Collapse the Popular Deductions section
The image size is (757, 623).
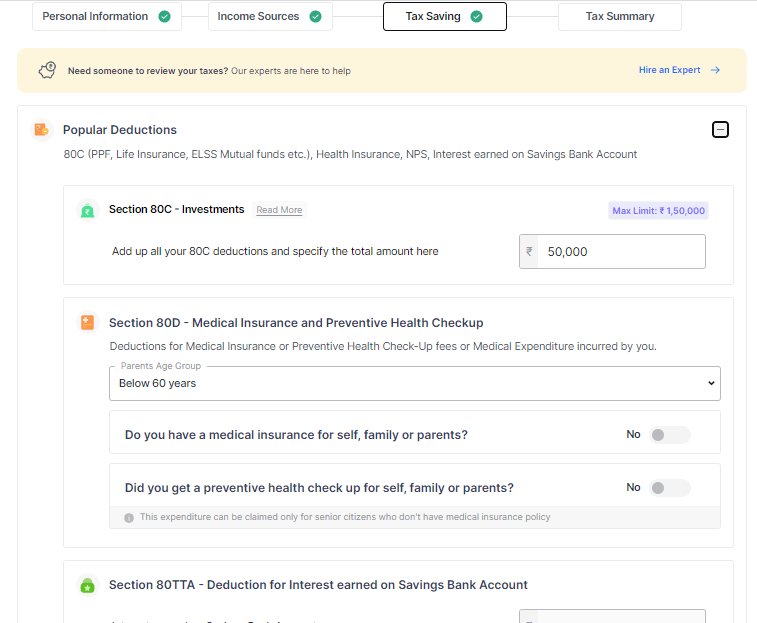pos(720,130)
